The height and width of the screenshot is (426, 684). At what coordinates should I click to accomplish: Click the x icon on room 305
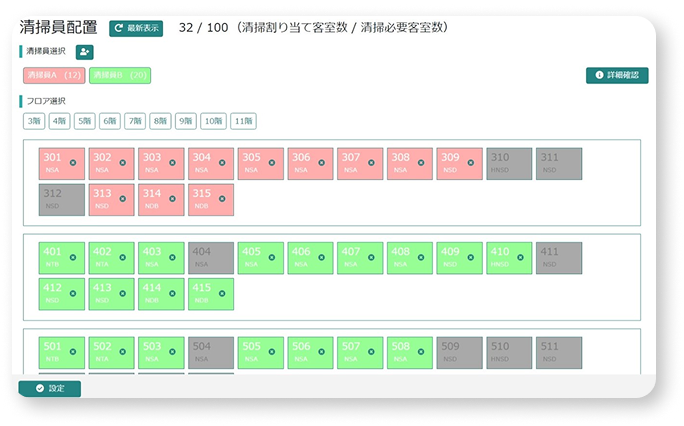pyautogui.click(x=271, y=161)
